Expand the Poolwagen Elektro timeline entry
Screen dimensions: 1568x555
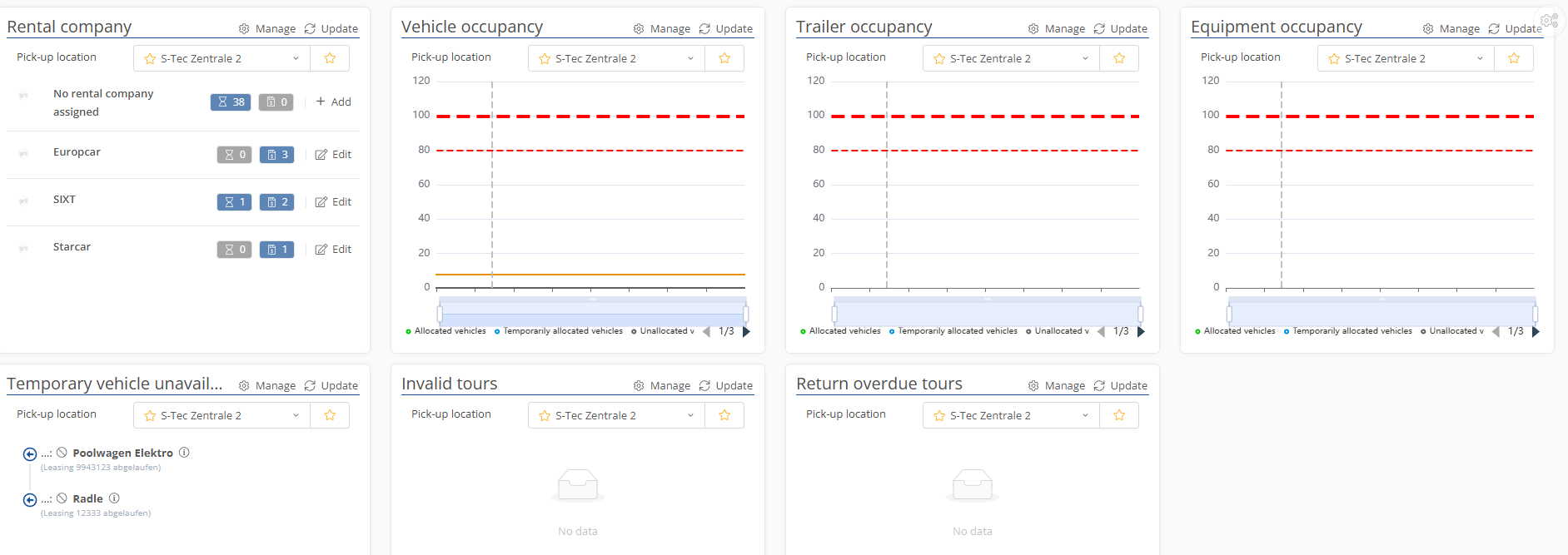click(x=30, y=453)
